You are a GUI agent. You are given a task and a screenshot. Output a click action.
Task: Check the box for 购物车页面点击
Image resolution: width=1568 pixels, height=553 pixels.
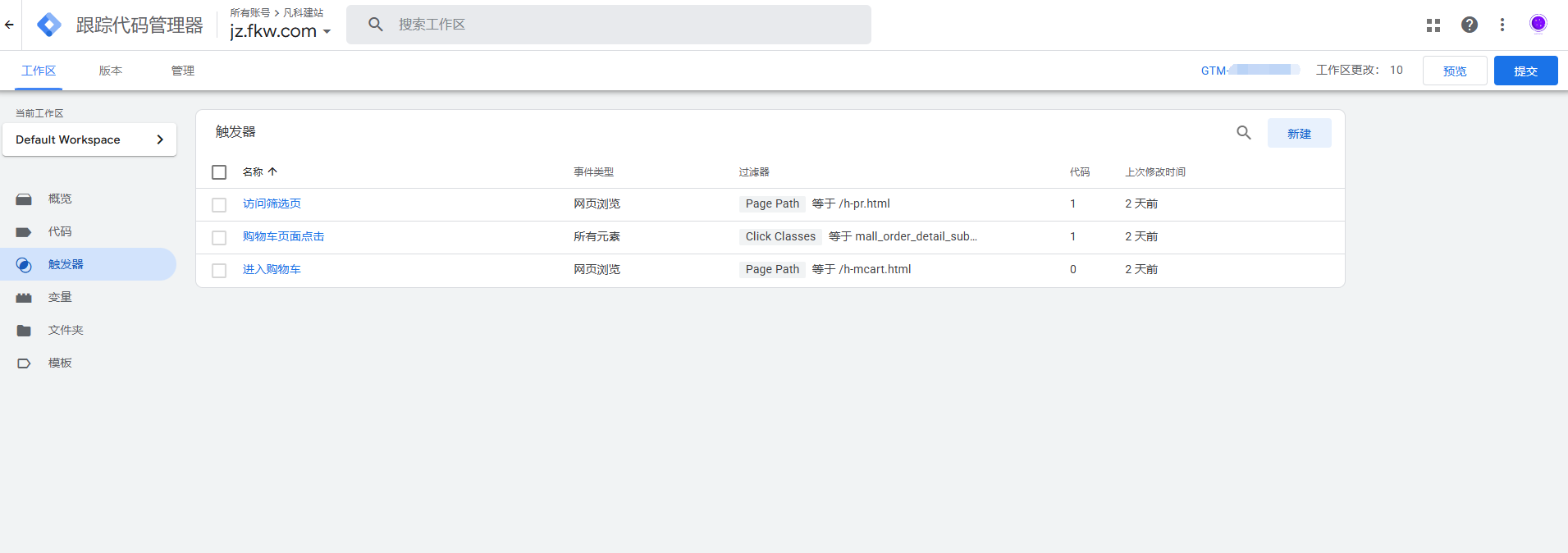point(219,238)
